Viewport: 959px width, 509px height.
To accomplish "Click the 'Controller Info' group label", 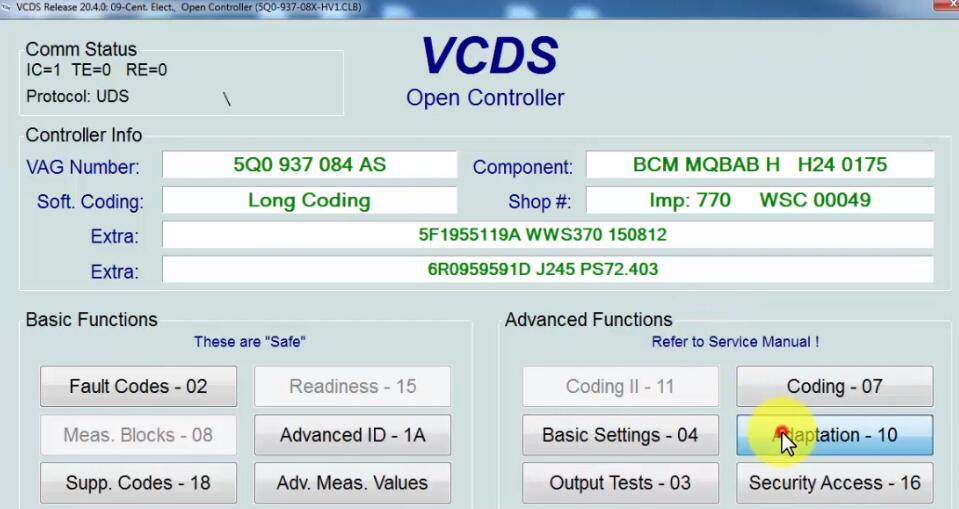I will (84, 135).
